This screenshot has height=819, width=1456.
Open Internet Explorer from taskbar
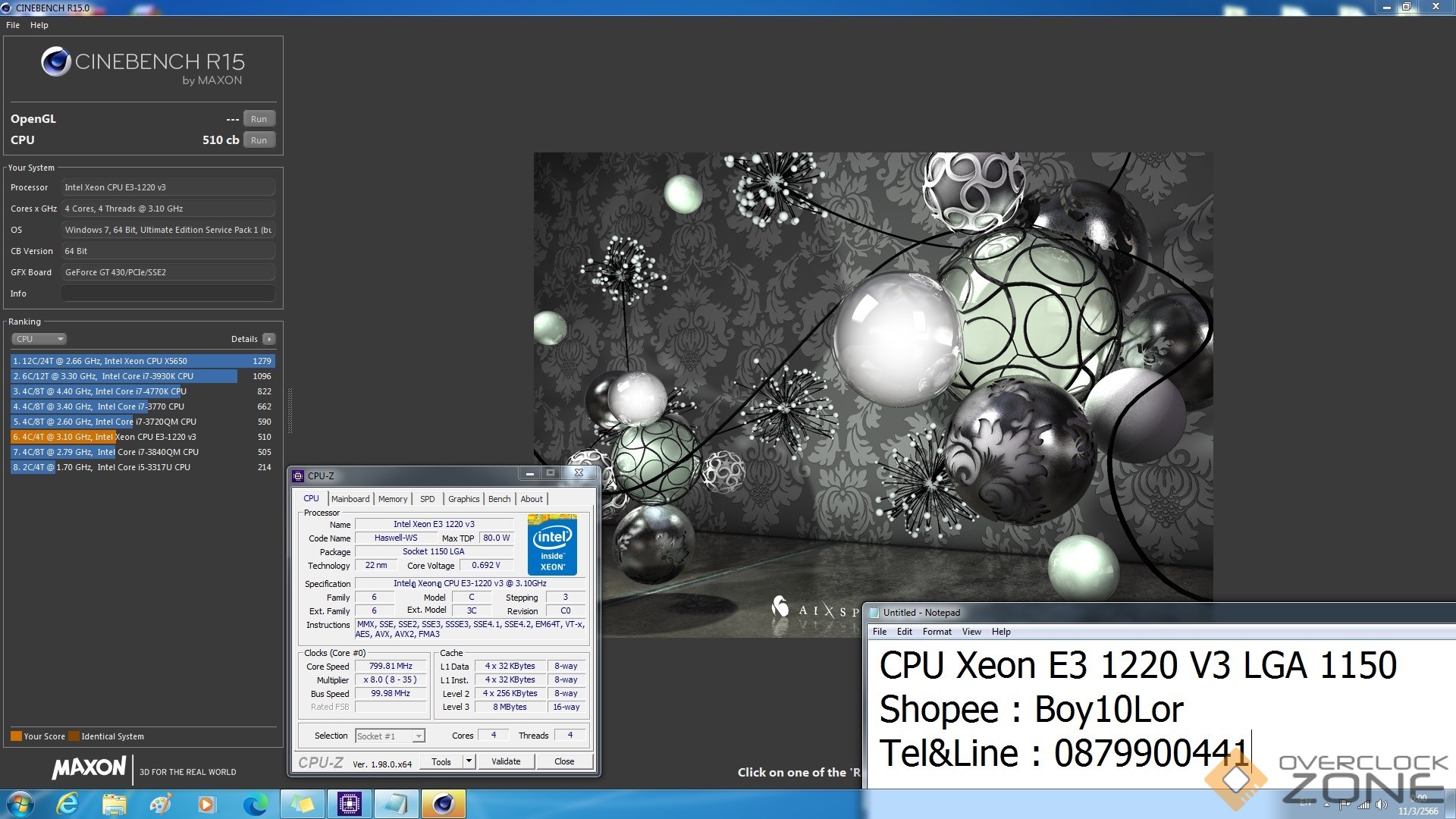[x=67, y=803]
